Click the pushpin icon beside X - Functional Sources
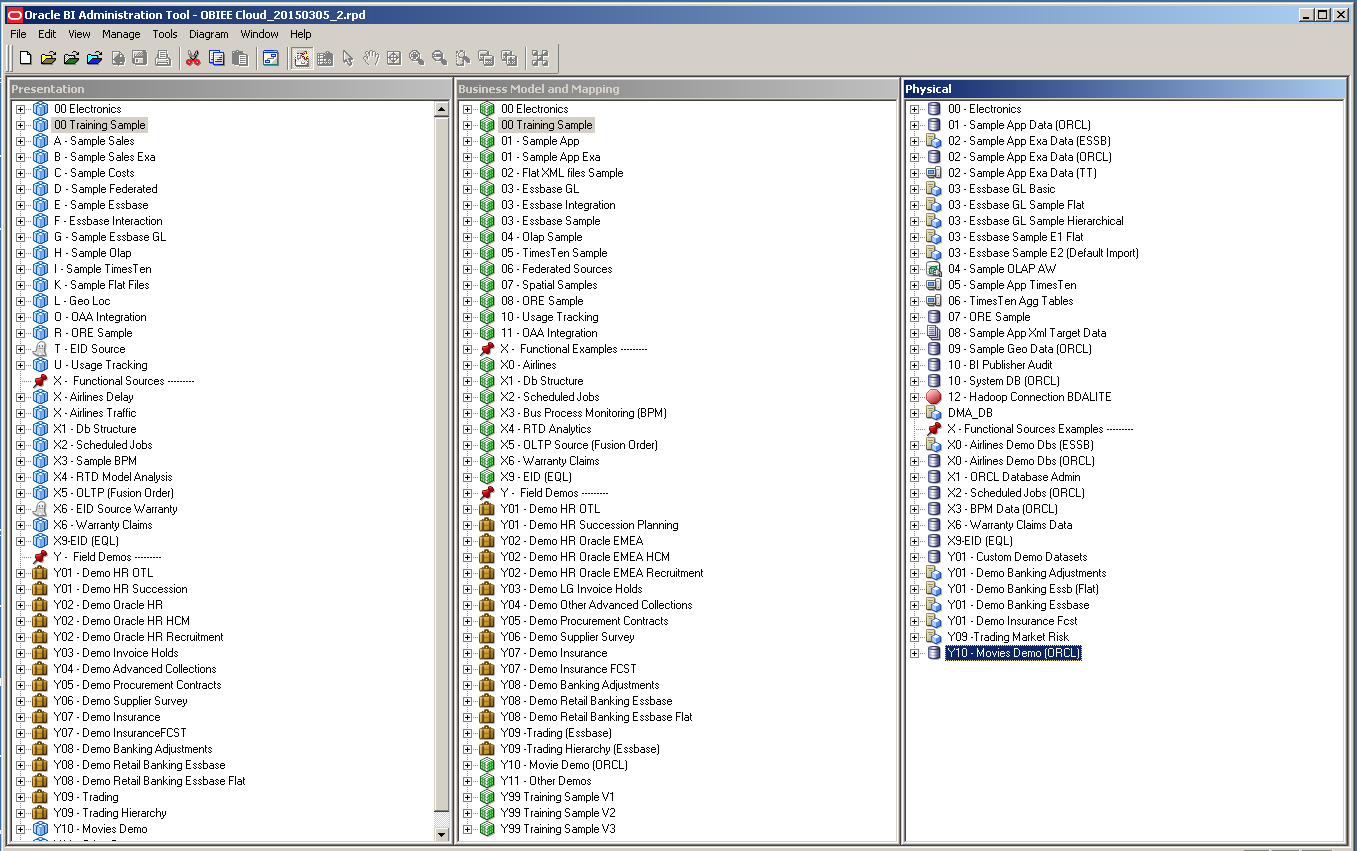 [40, 381]
